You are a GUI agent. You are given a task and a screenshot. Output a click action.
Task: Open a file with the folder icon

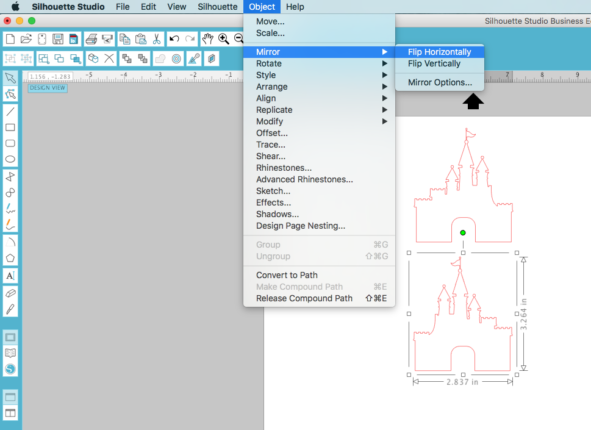[26, 39]
